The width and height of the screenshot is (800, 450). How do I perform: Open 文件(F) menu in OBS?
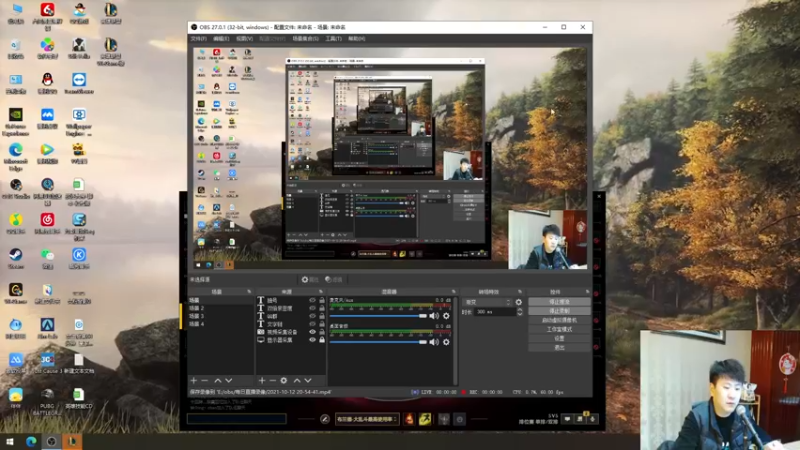point(198,39)
